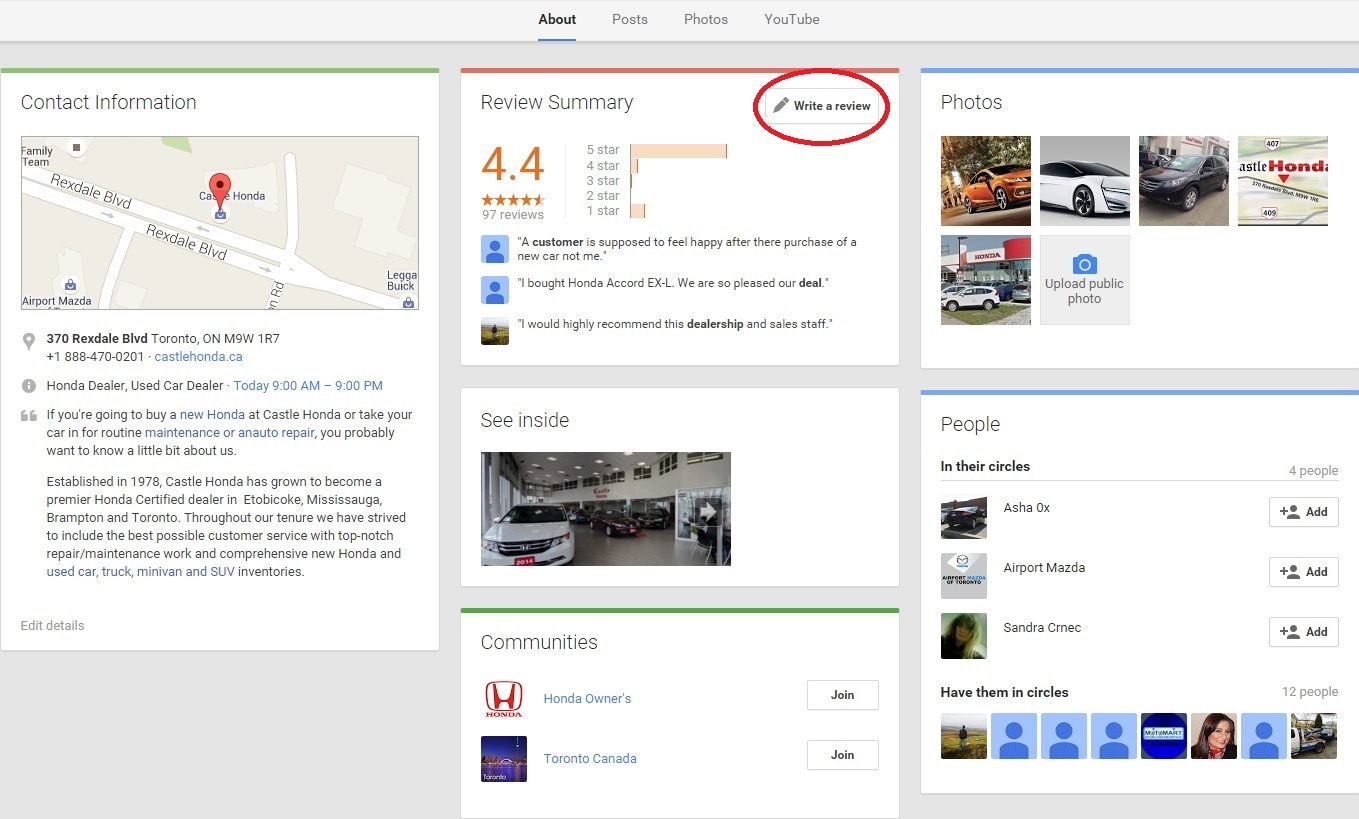Open the Honda dealership building photo
The image size is (1359, 819).
[986, 280]
